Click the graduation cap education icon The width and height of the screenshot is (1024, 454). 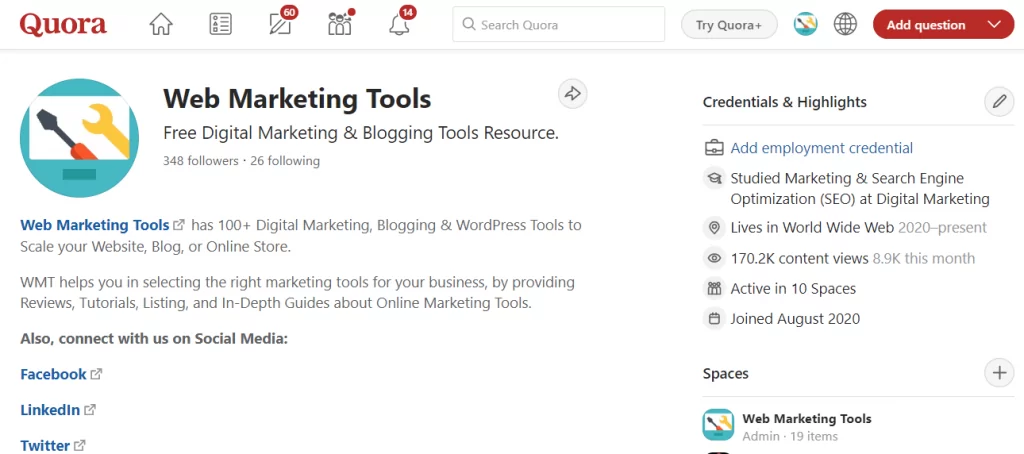point(714,178)
